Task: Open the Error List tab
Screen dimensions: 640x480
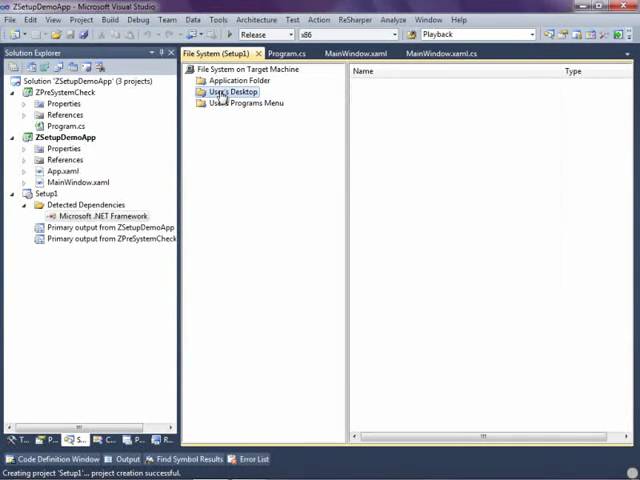Action: coord(249,459)
